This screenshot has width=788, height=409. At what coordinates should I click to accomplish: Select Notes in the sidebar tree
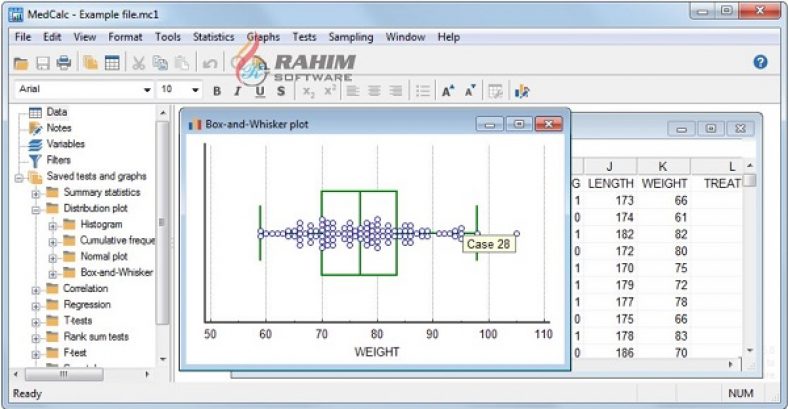59,128
